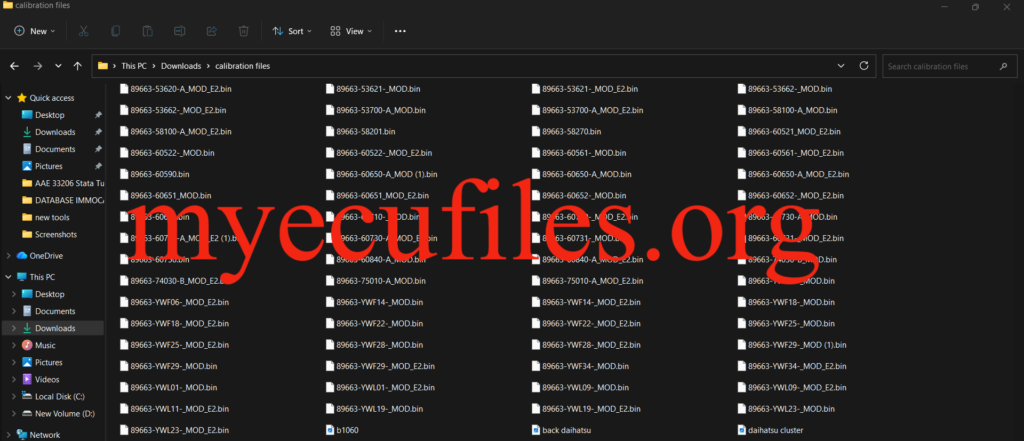Screen dimensions: 1024x441
Task: Select Music under This PC
Action: point(46,345)
